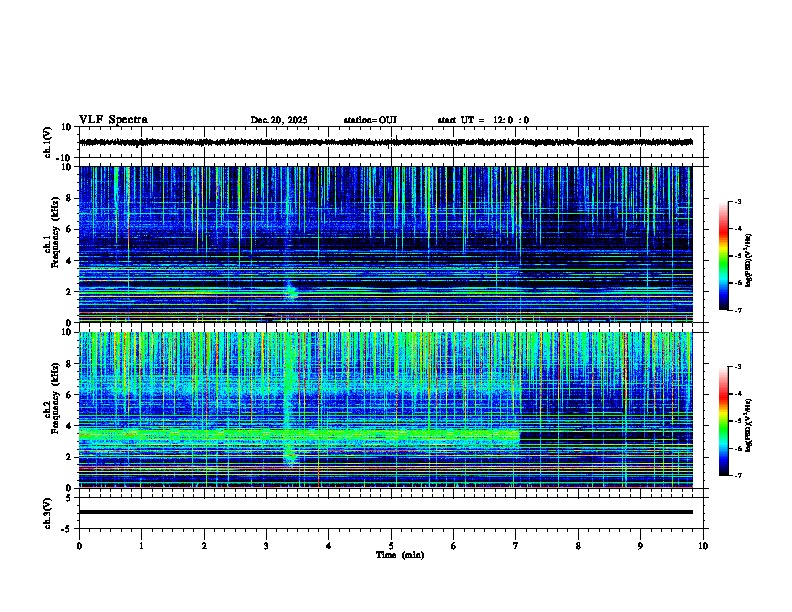This screenshot has width=792, height=612.
Task: Click the thick black ch.3 voltage line
Action: [x=386, y=512]
